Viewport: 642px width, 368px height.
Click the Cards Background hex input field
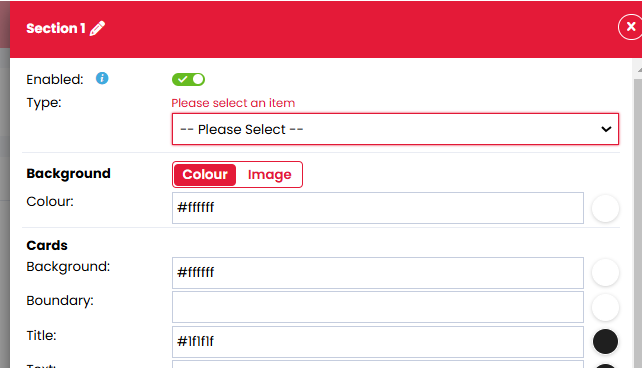point(378,273)
